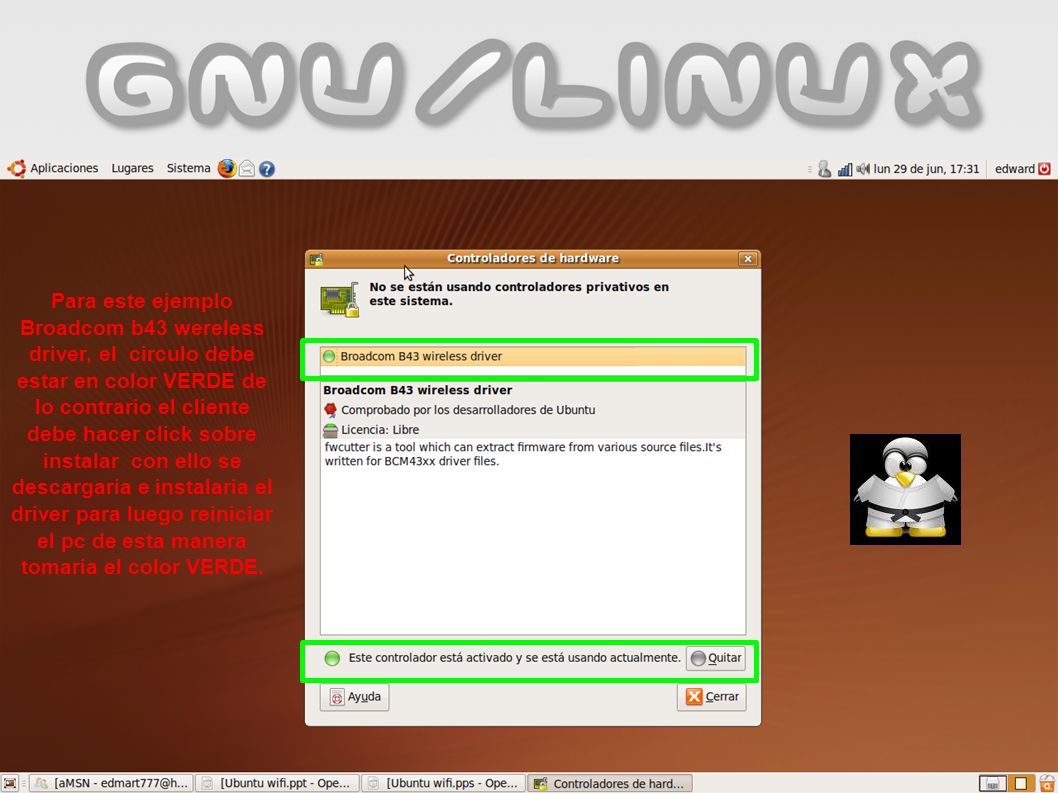
Task: Click 'Este controlador está activado' status text
Action: point(515,658)
